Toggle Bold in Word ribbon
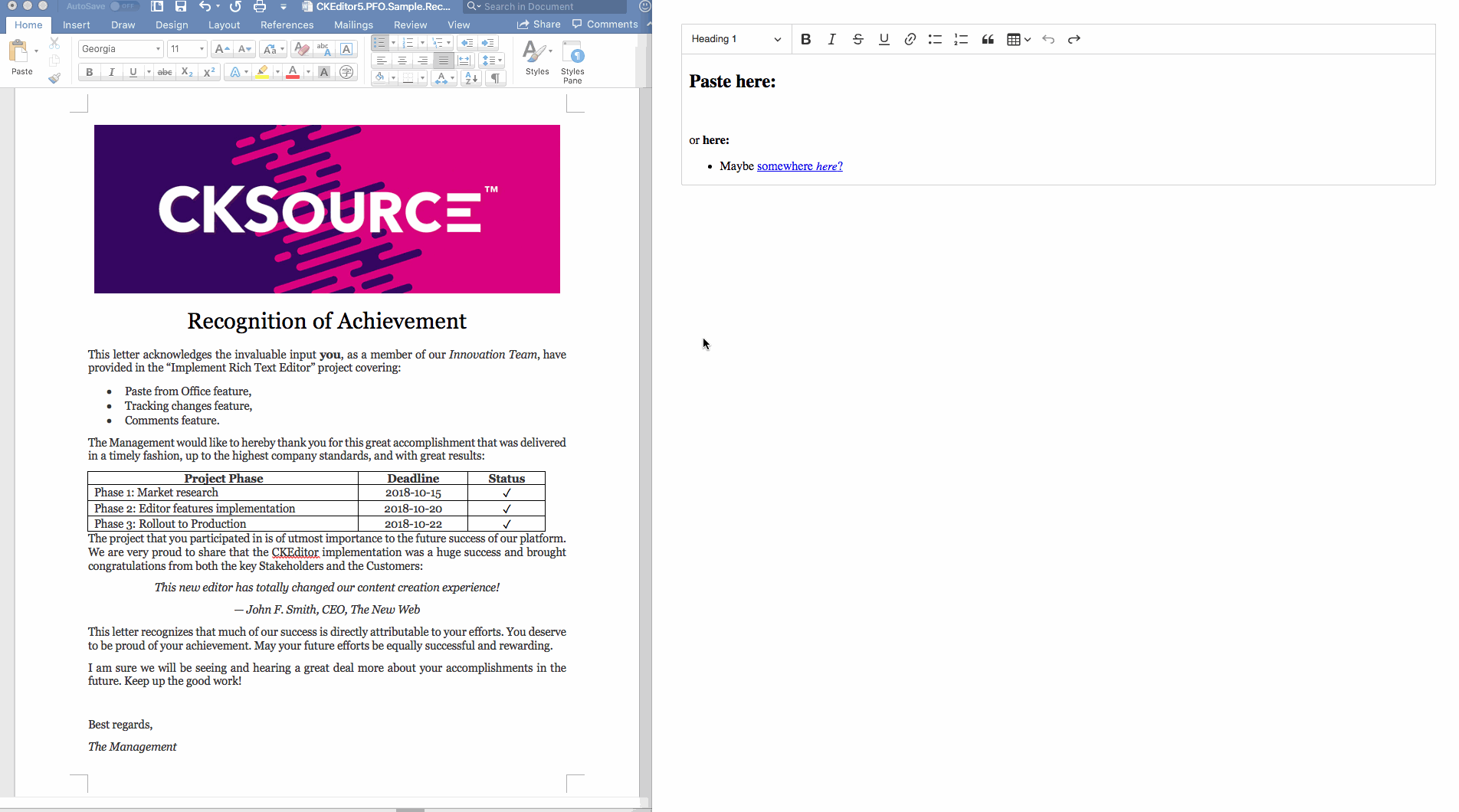This screenshot has height=812, width=1459. (90, 72)
